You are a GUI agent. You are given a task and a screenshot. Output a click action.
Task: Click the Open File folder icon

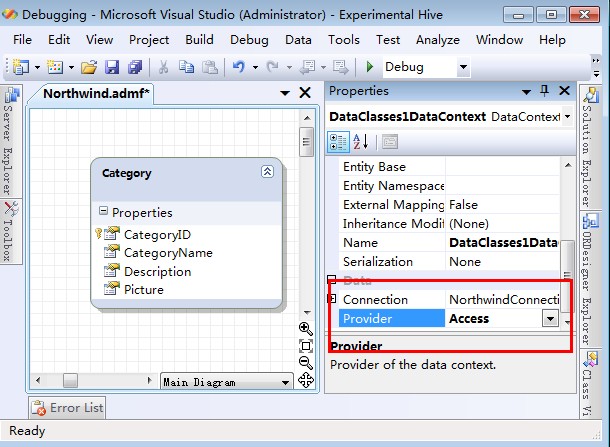click(x=89, y=67)
